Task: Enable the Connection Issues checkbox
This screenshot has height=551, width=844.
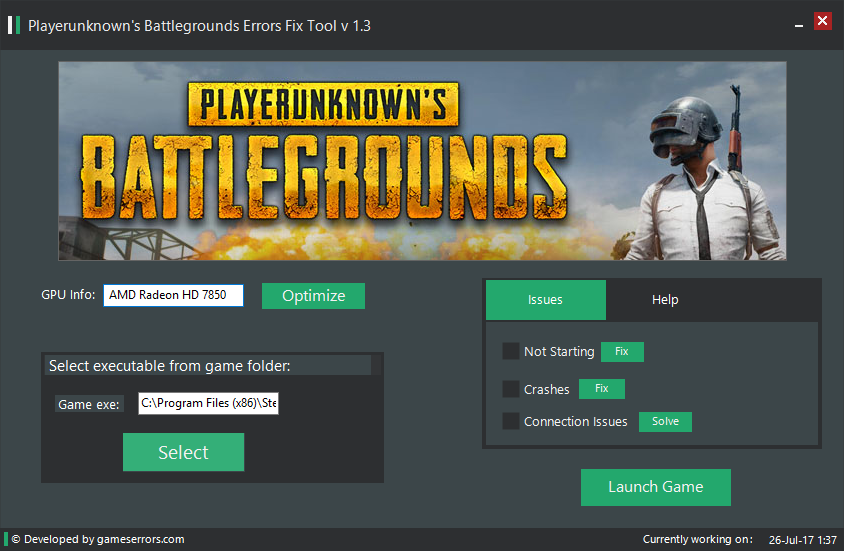Action: point(510,421)
